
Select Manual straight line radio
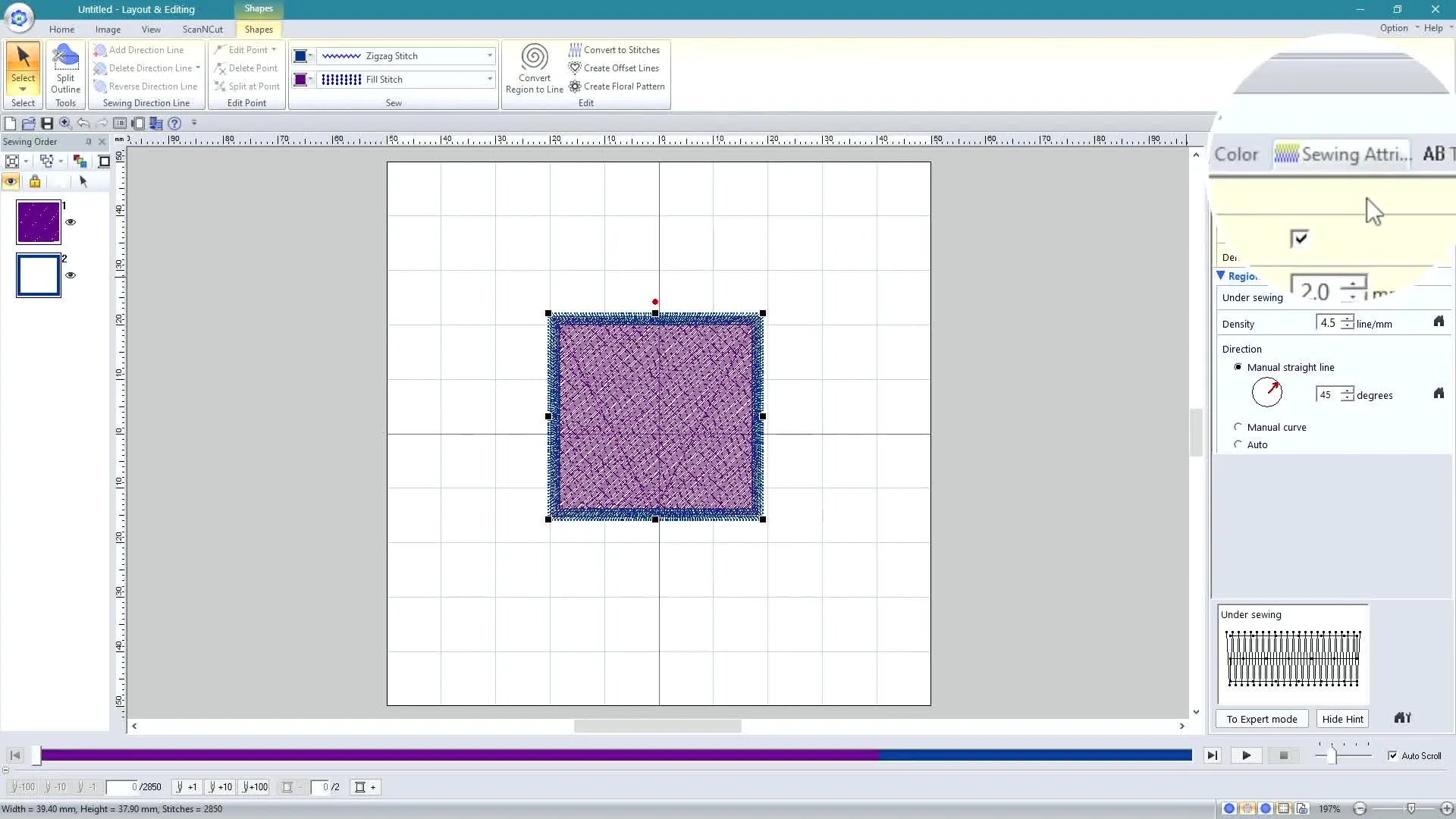pos(1238,367)
